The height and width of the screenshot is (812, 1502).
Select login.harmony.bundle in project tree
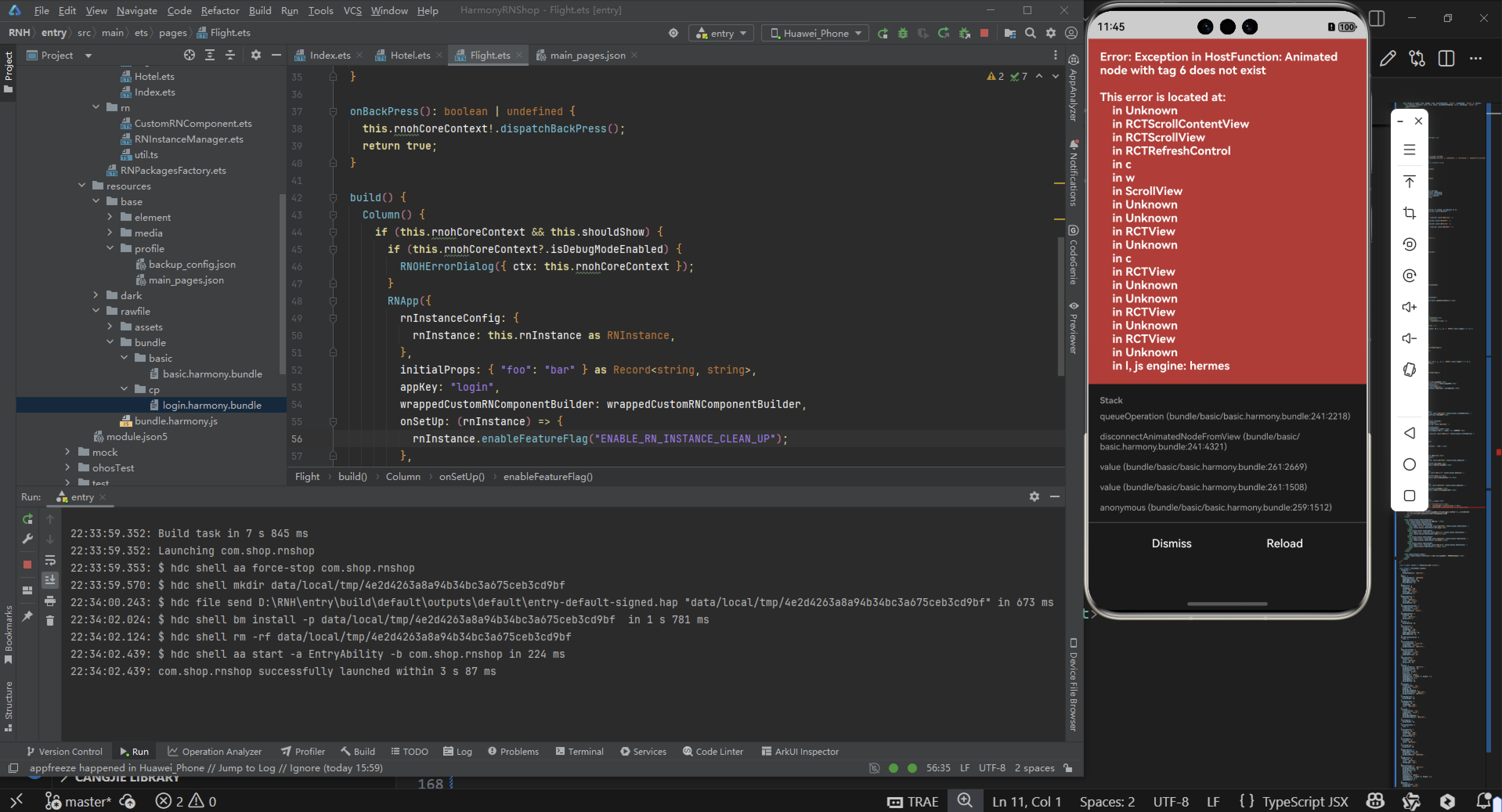pos(212,405)
